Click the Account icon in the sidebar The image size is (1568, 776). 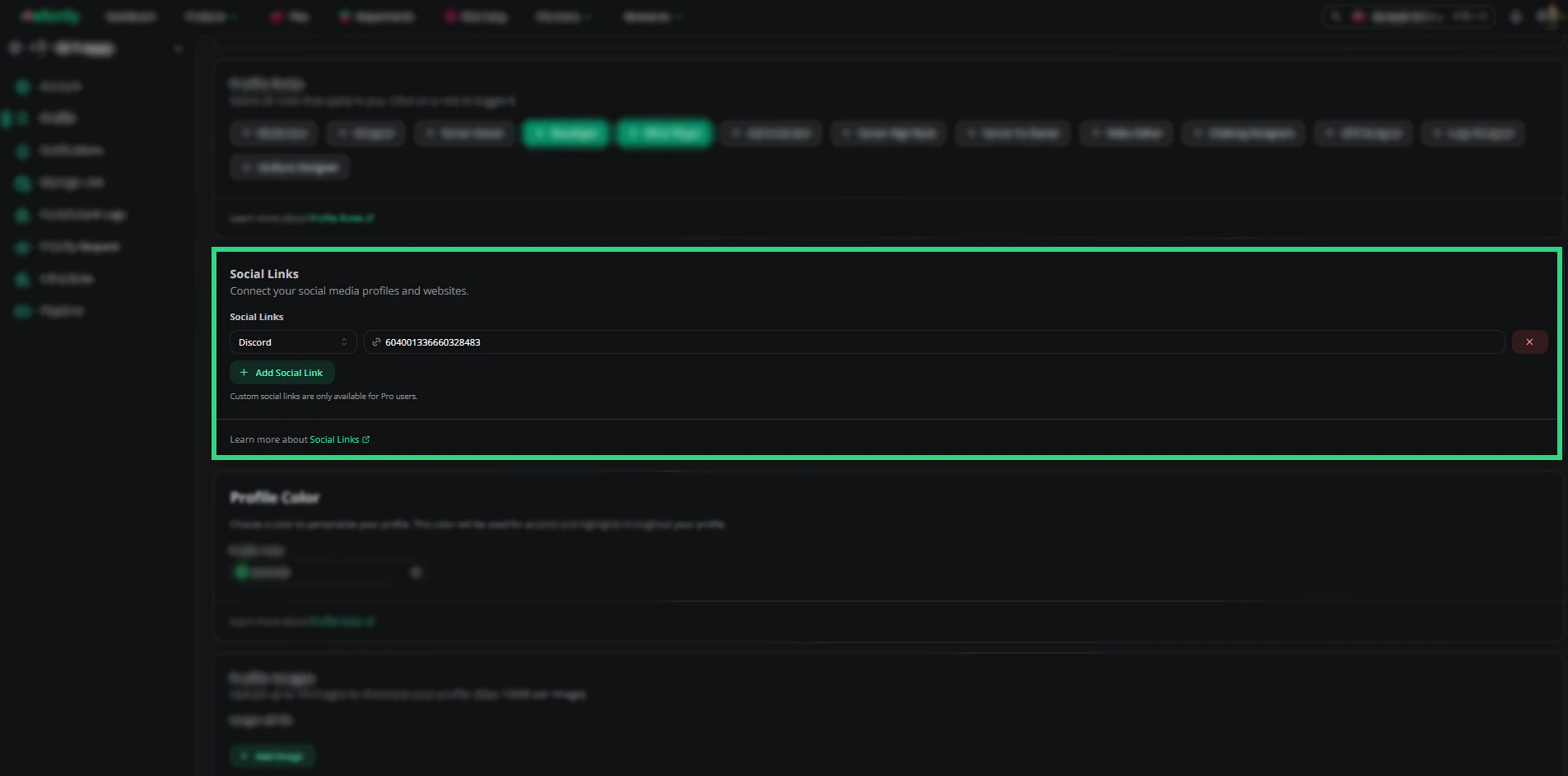[x=23, y=86]
